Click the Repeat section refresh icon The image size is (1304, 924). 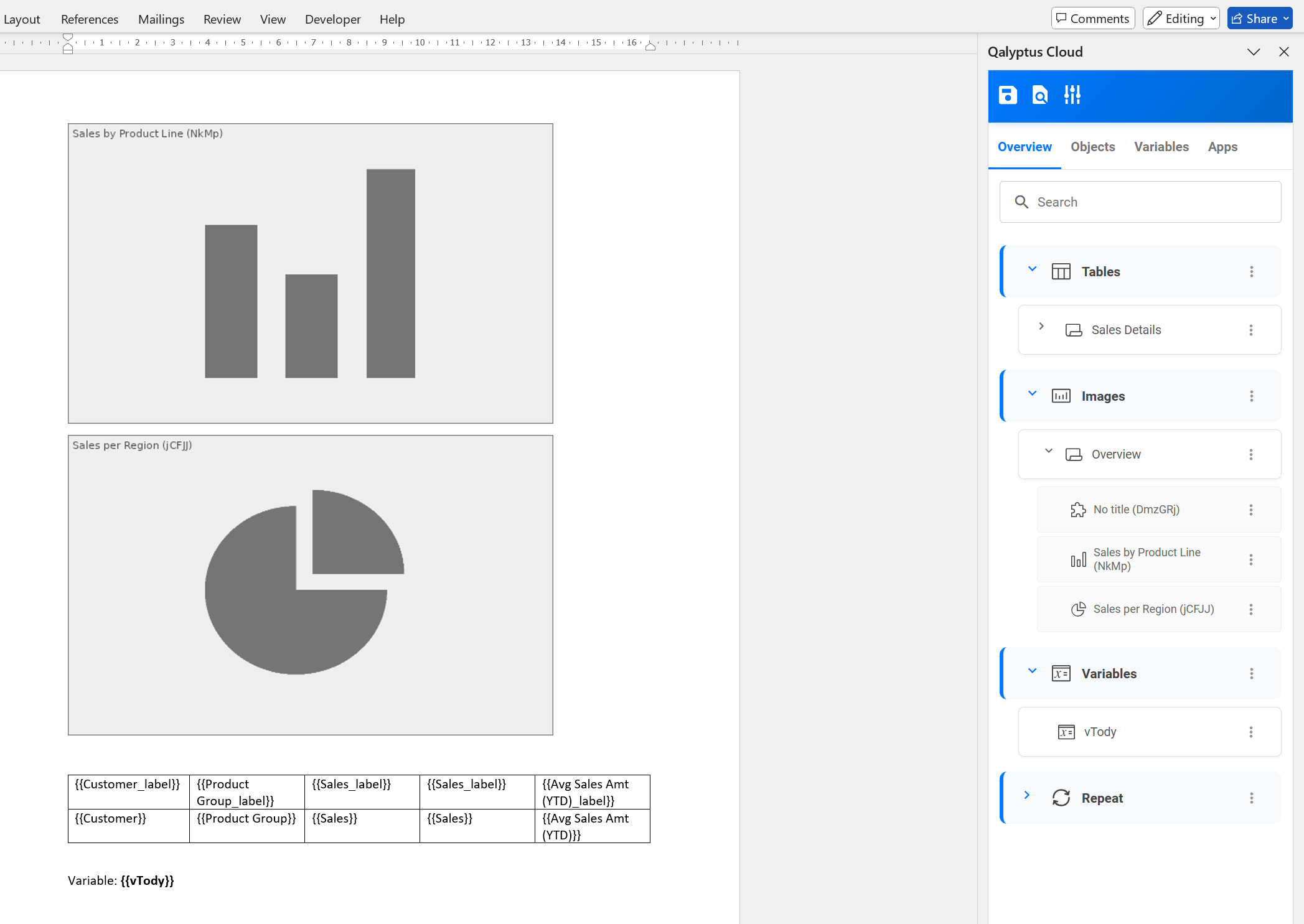[x=1061, y=798]
